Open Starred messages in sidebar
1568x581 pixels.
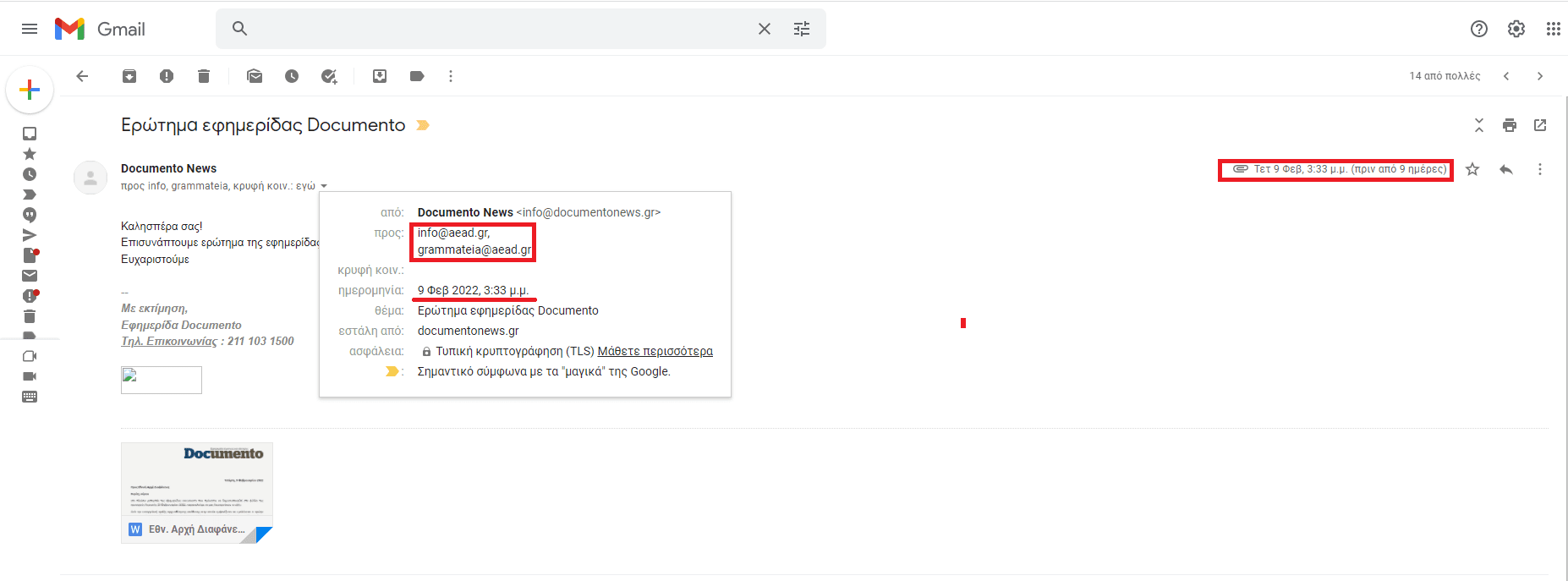[x=30, y=154]
